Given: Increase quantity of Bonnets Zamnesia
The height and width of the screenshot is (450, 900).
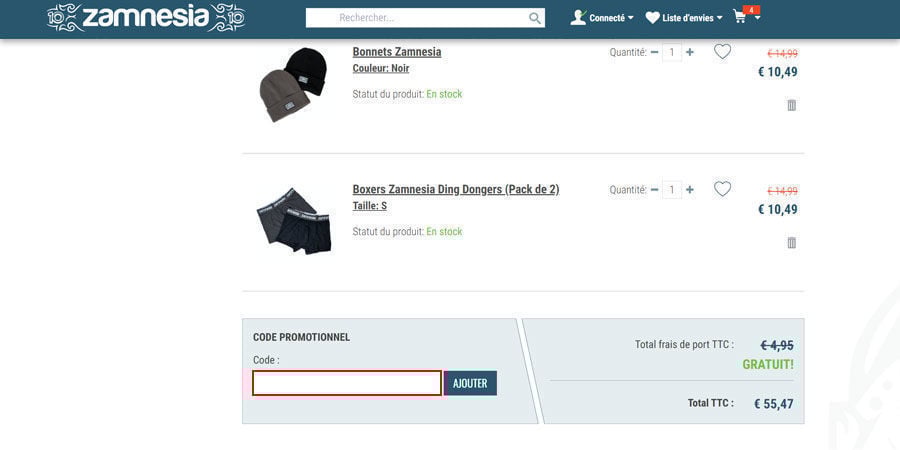Looking at the screenshot, I should pyautogui.click(x=689, y=52).
